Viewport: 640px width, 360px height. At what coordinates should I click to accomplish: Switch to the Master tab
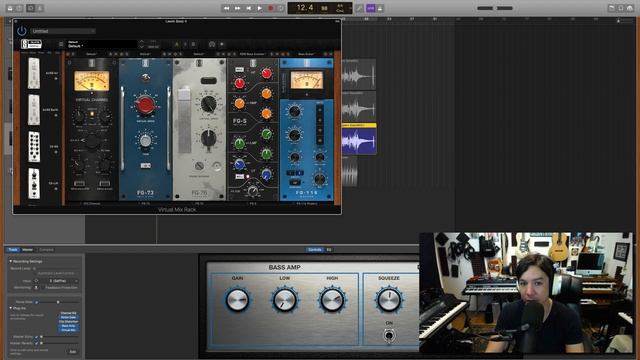click(x=27, y=249)
